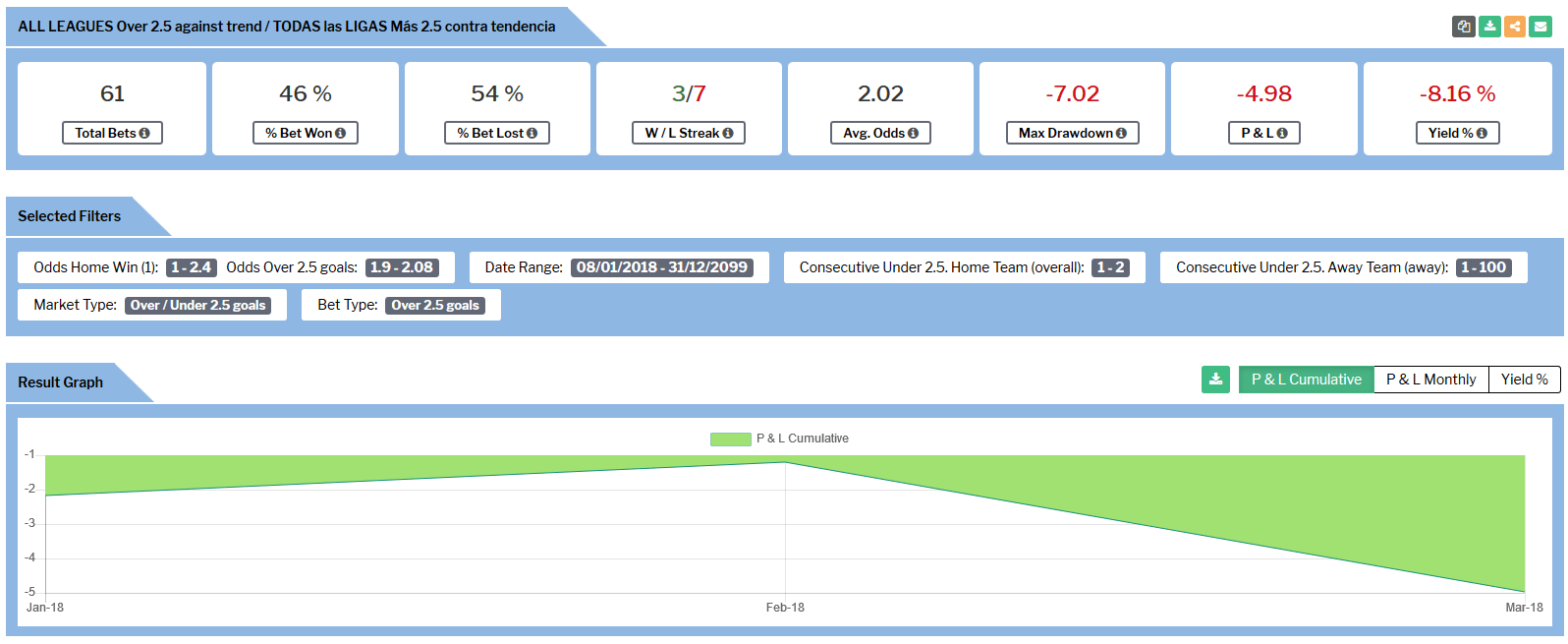The image size is (1568, 644).
Task: Download the Result Graph image
Action: tap(1215, 380)
